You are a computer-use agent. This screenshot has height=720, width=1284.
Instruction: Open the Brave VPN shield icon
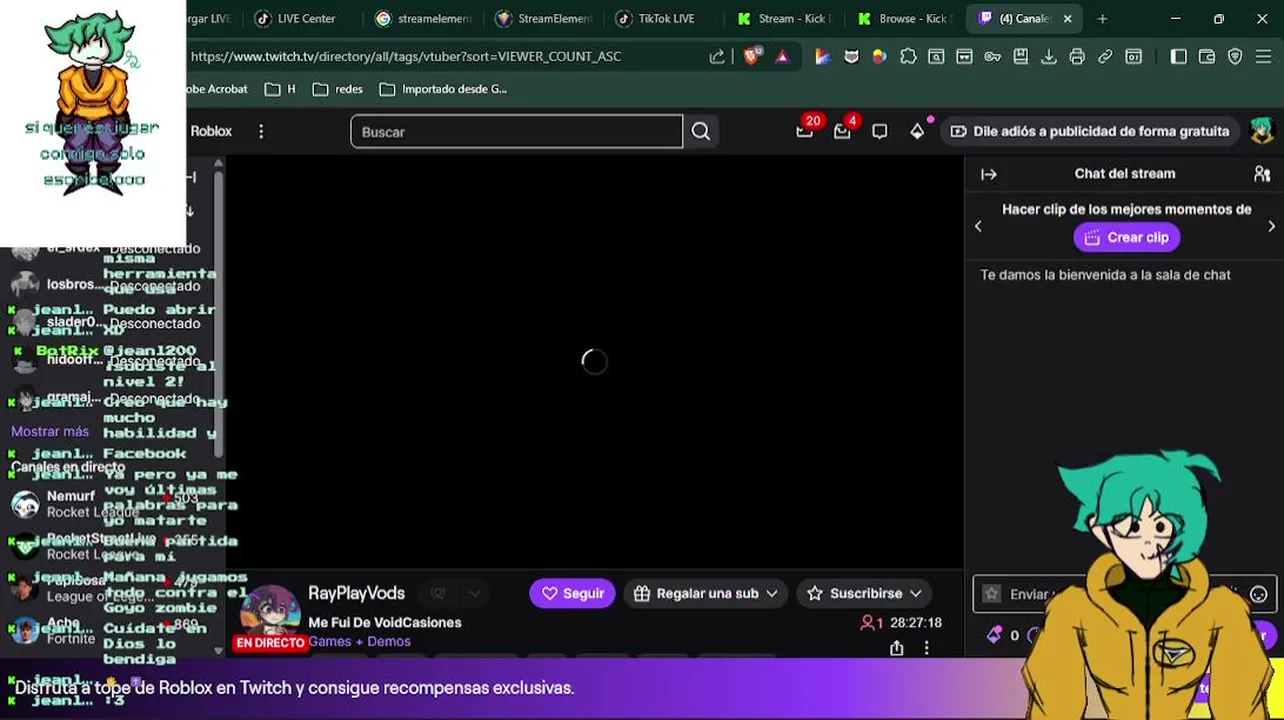click(x=1235, y=57)
